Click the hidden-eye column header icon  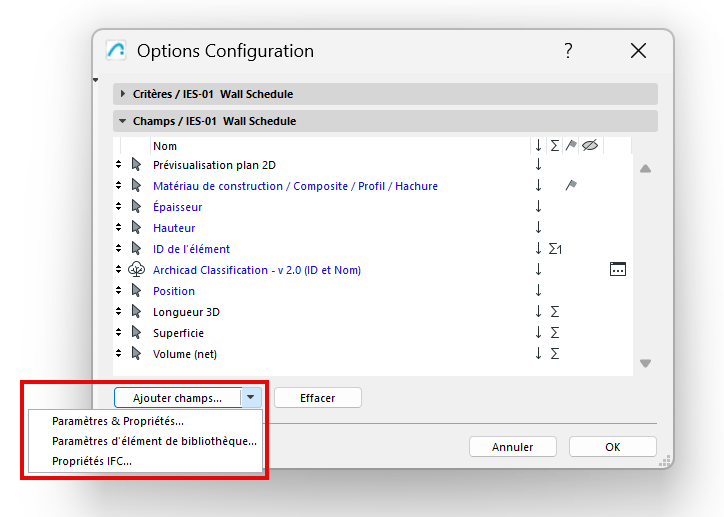[590, 146]
